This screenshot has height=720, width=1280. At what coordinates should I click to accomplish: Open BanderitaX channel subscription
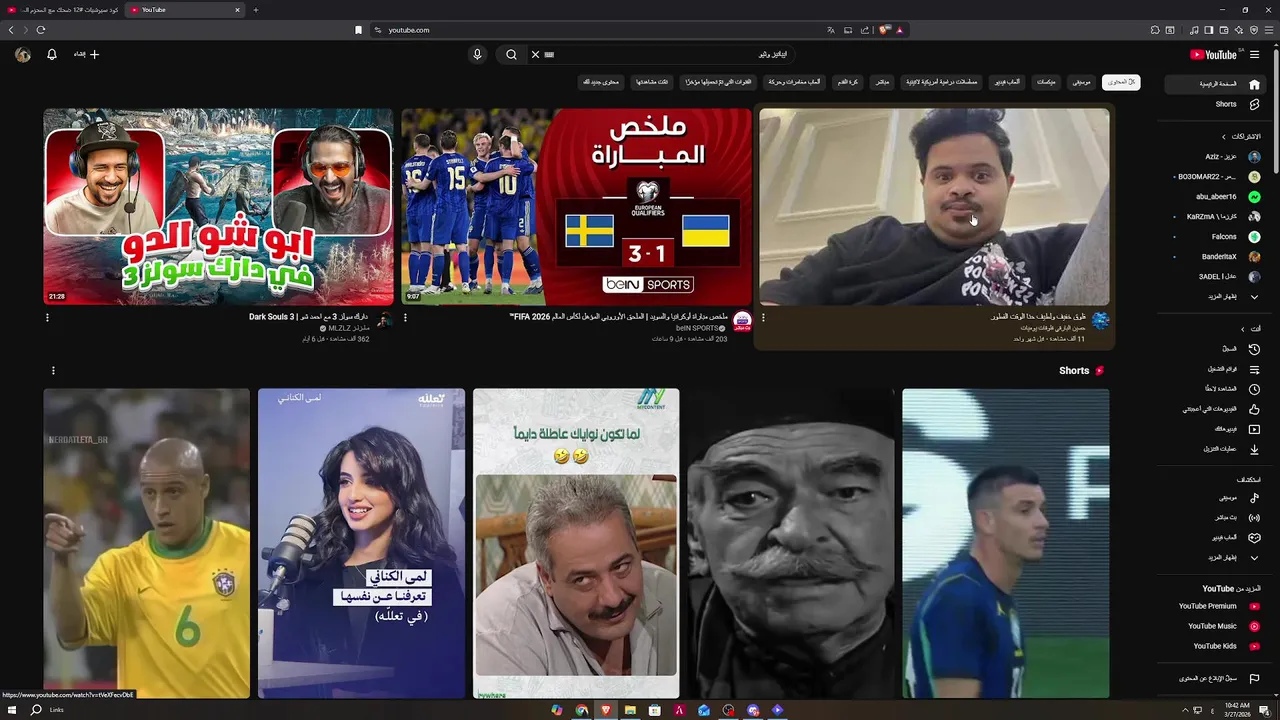click(x=1213, y=257)
